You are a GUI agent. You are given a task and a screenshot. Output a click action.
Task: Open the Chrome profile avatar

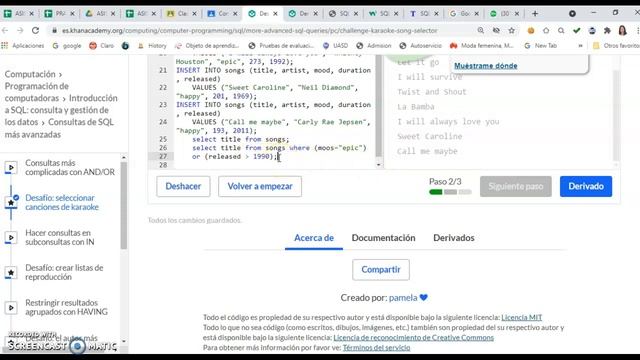[622, 30]
